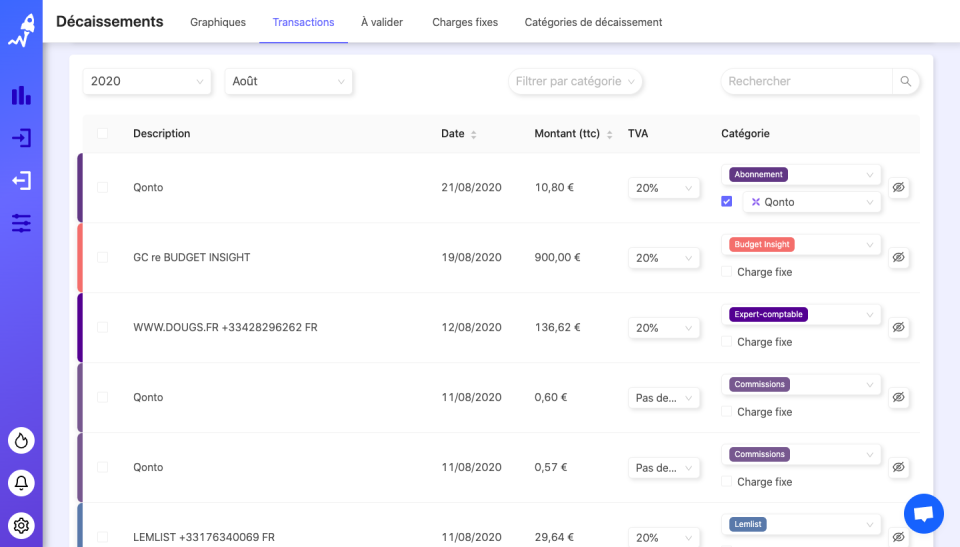Open the 2020 year dropdown
The width and height of the screenshot is (960, 547).
(147, 81)
